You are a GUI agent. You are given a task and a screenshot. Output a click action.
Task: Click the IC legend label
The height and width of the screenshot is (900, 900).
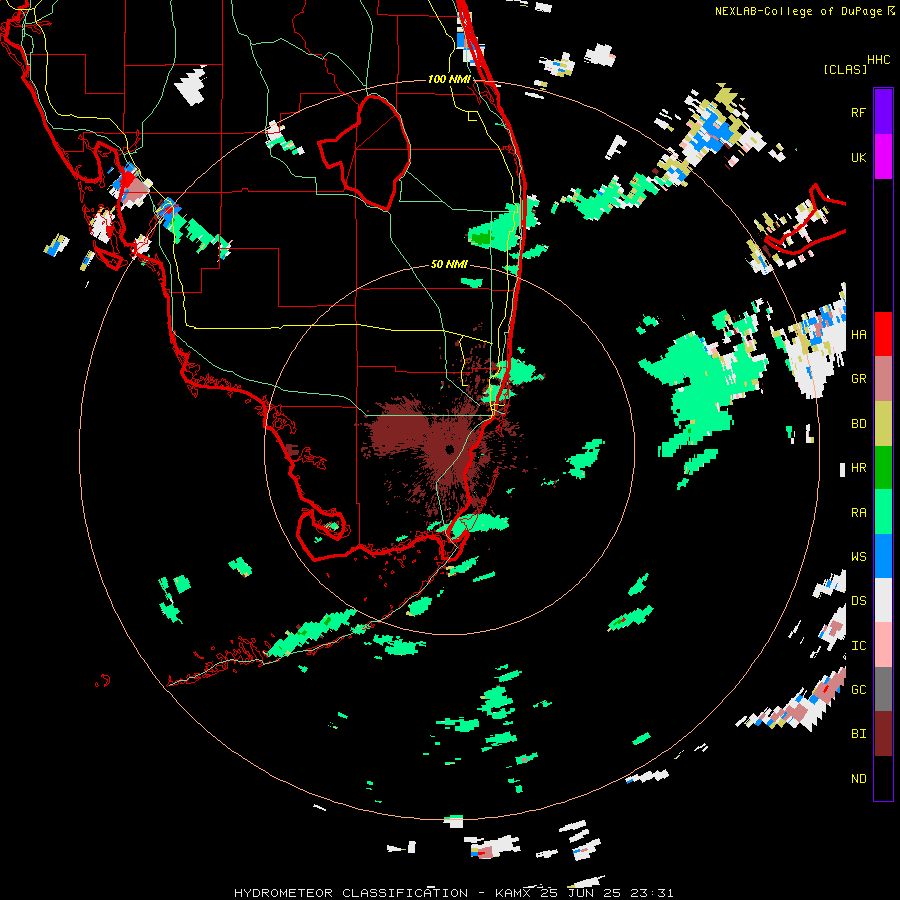click(x=858, y=646)
